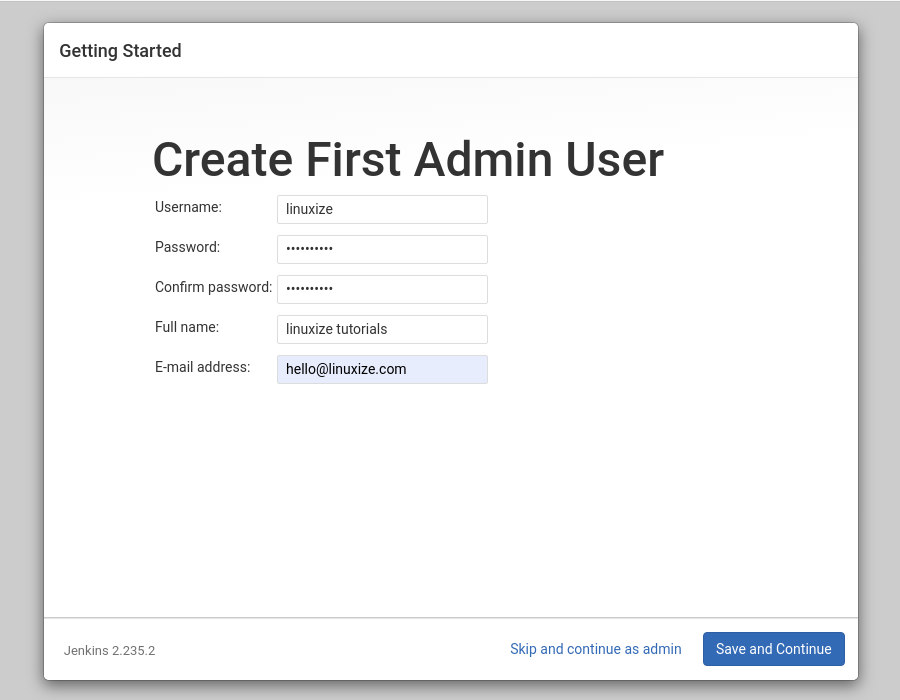The image size is (900, 700).
Task: Click the masked dots in the Password field
Action: point(309,249)
